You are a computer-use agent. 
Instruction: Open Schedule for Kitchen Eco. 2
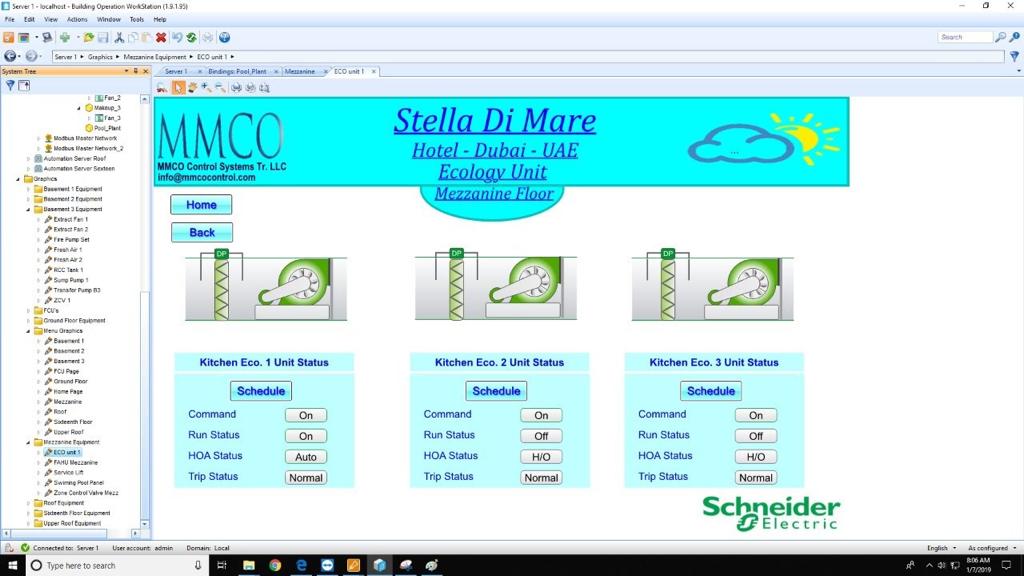(x=496, y=391)
